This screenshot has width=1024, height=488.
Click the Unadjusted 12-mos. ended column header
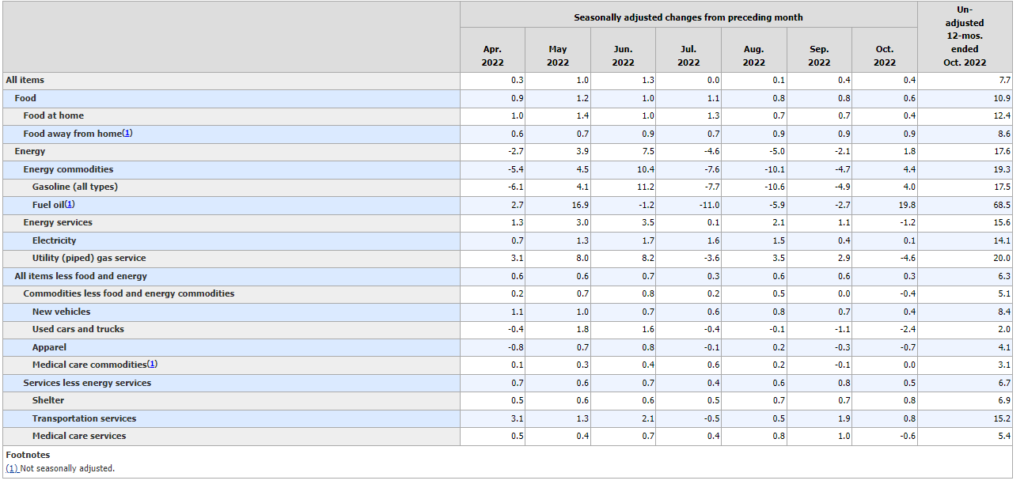tap(967, 36)
